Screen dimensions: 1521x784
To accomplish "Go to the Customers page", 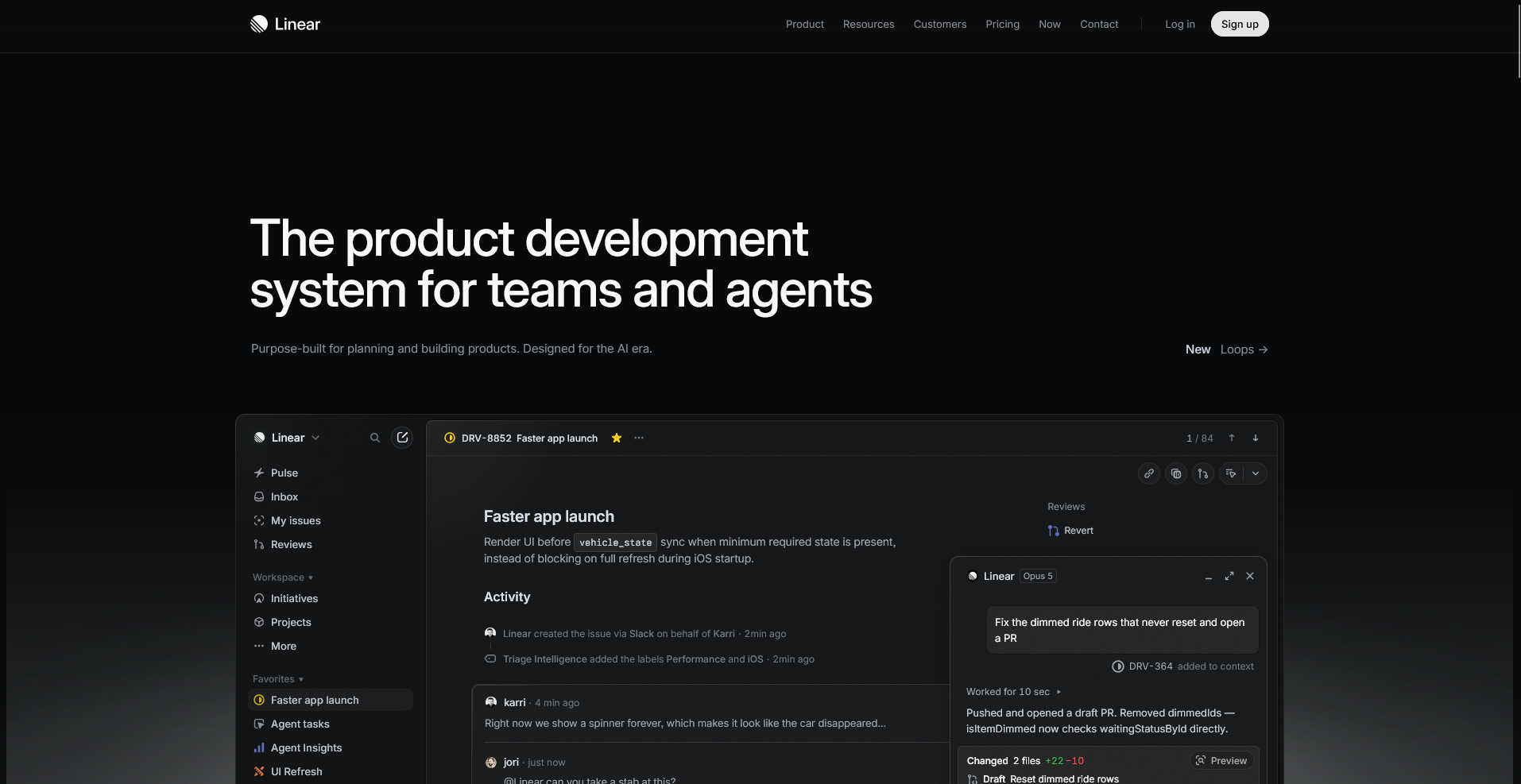I will [940, 24].
